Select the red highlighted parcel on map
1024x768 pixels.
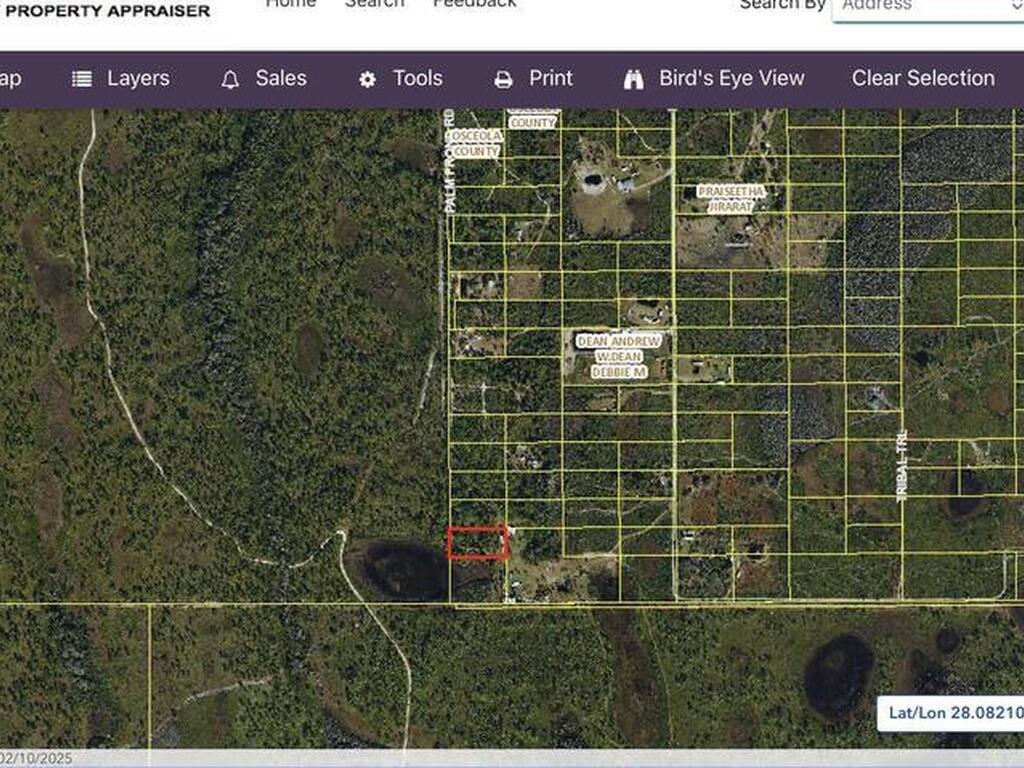(478, 543)
